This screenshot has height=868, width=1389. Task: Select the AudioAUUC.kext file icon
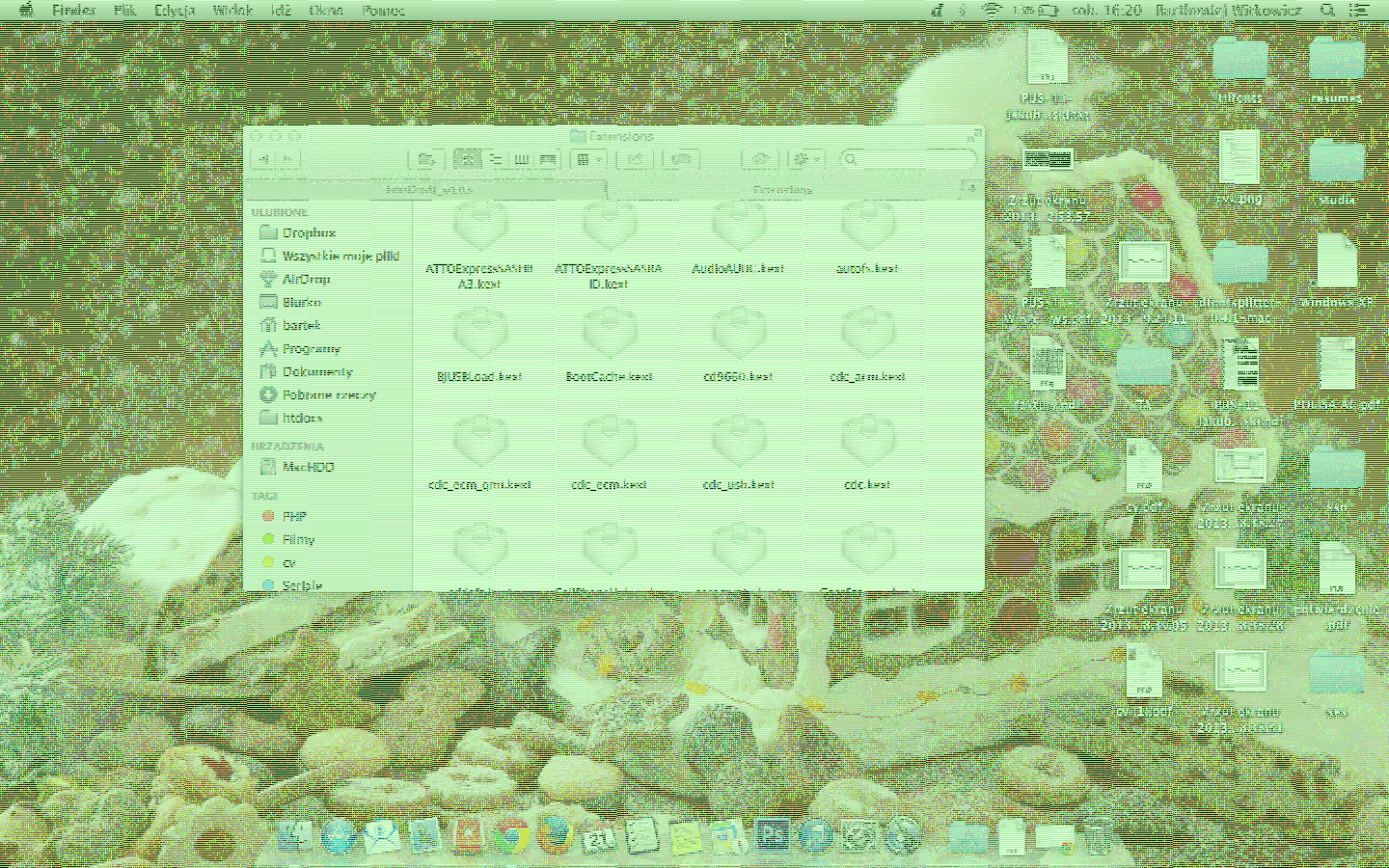[738, 229]
